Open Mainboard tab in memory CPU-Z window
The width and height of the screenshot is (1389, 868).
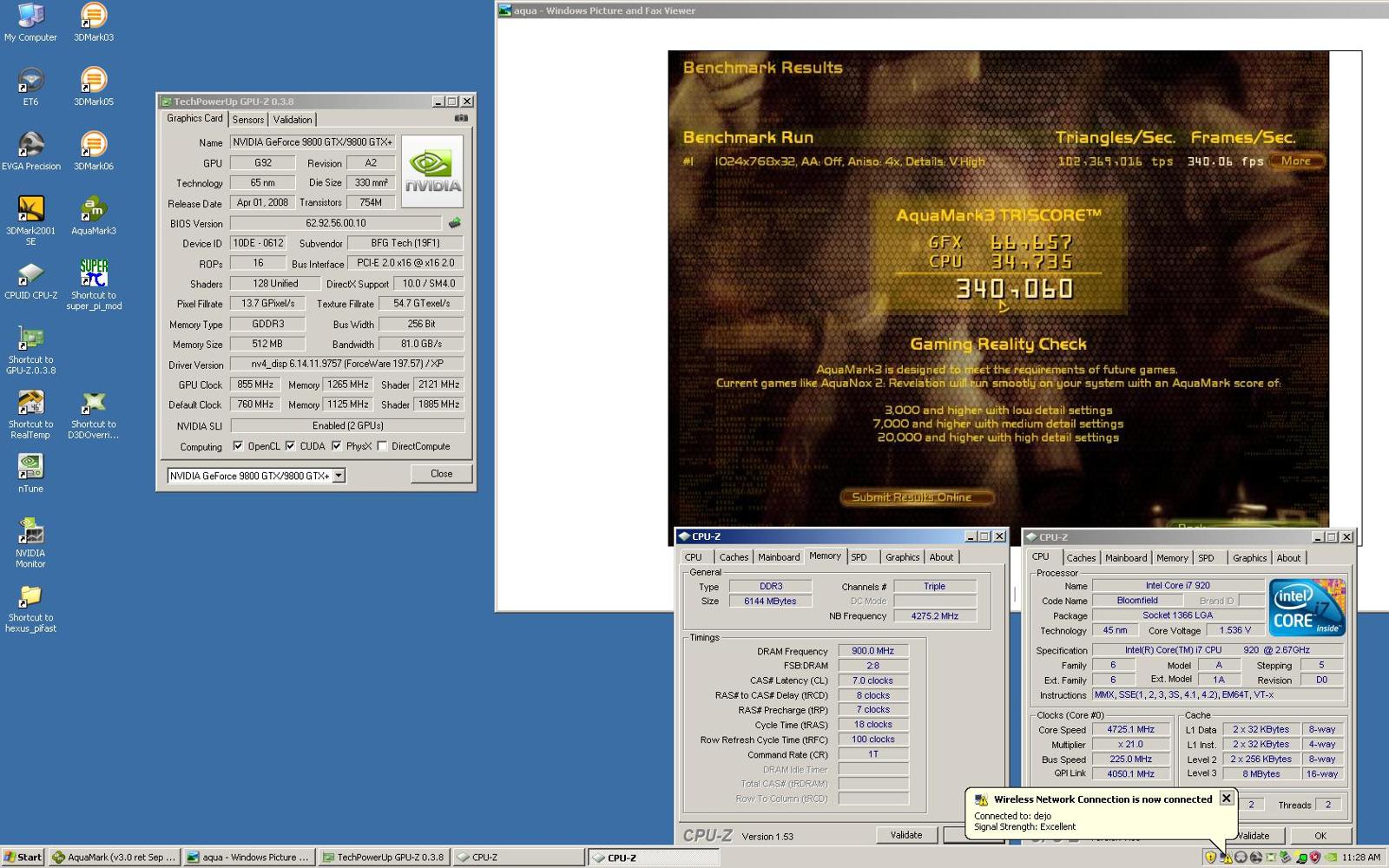779,557
